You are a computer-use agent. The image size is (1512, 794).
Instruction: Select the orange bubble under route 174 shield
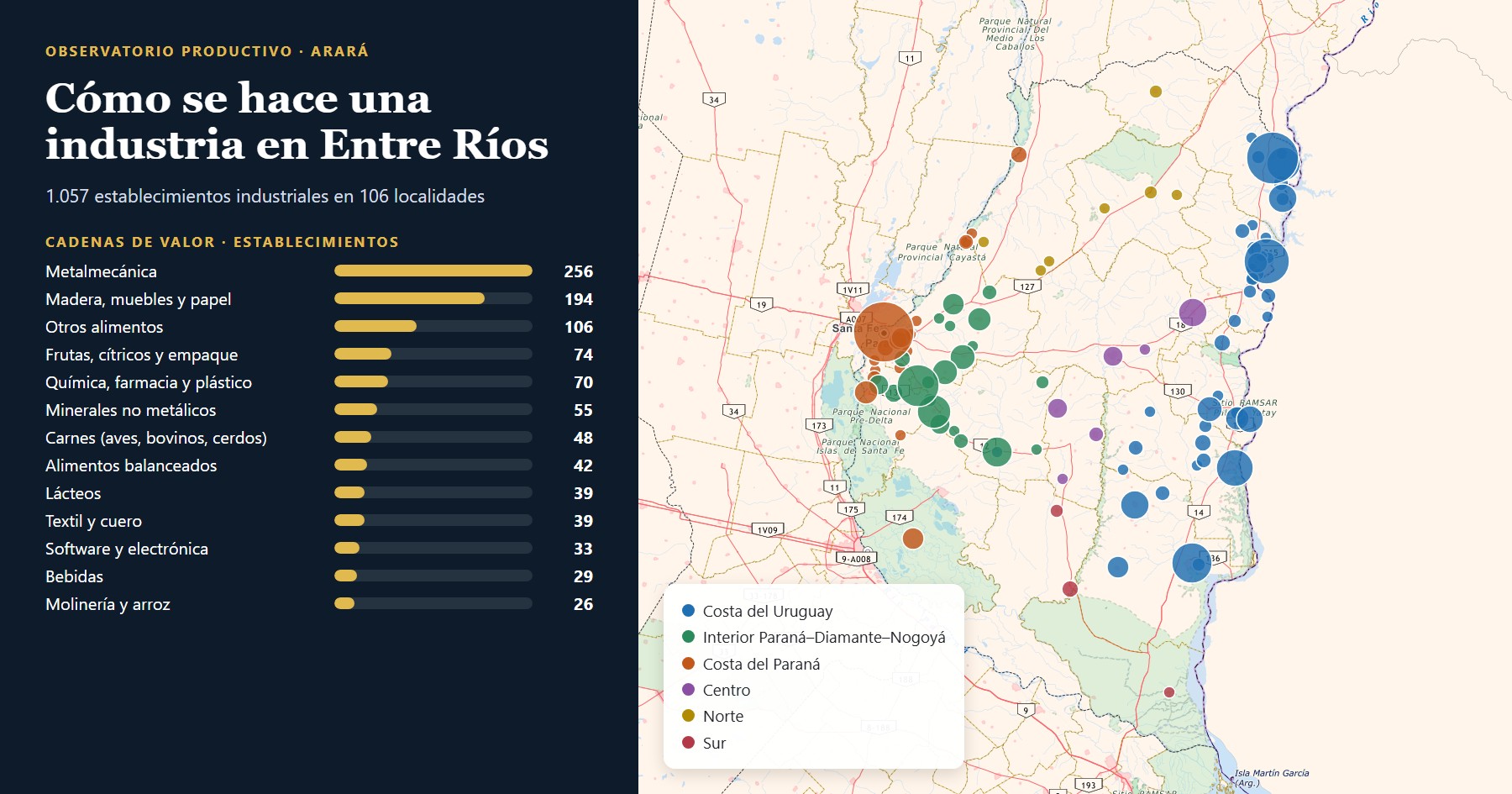(x=913, y=539)
